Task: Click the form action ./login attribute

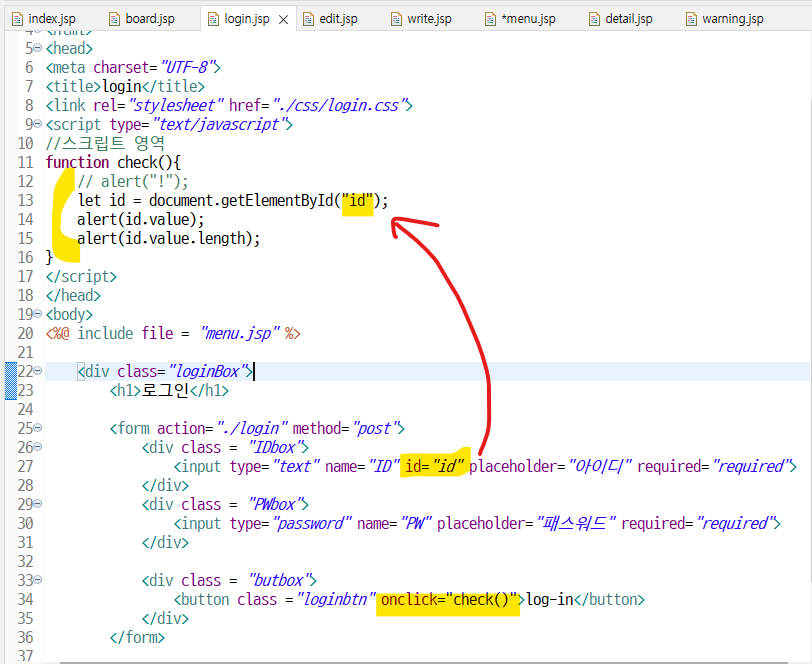Action: tap(221, 429)
